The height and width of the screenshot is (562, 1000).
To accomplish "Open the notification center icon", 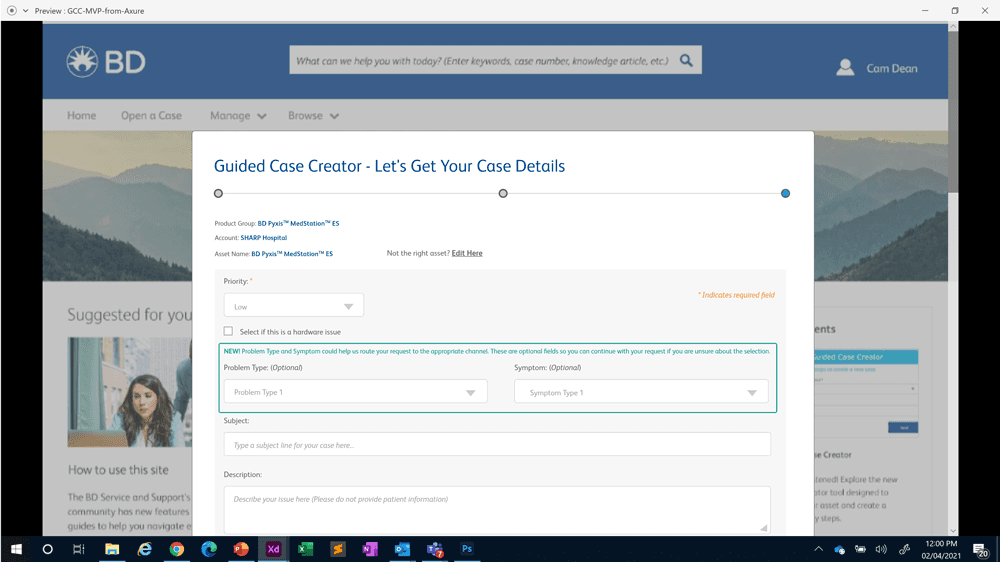I will point(981,549).
